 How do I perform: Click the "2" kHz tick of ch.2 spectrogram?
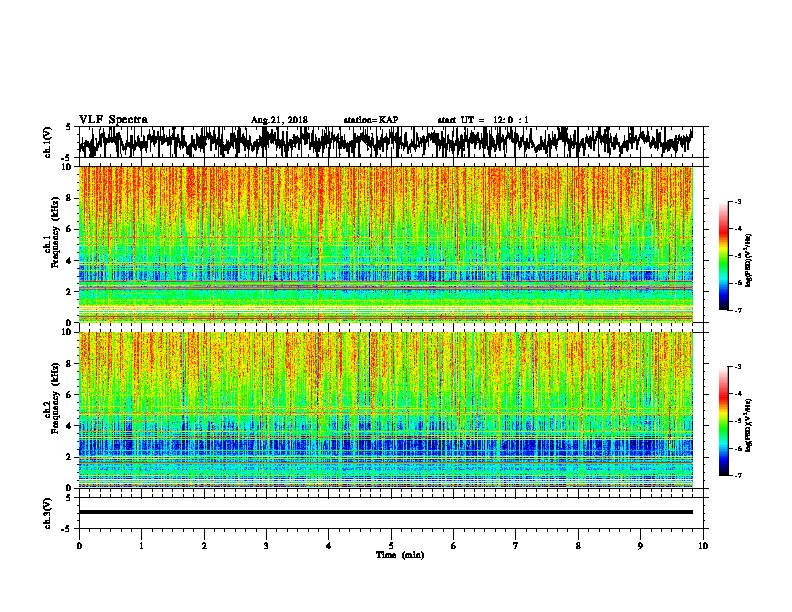coord(71,457)
